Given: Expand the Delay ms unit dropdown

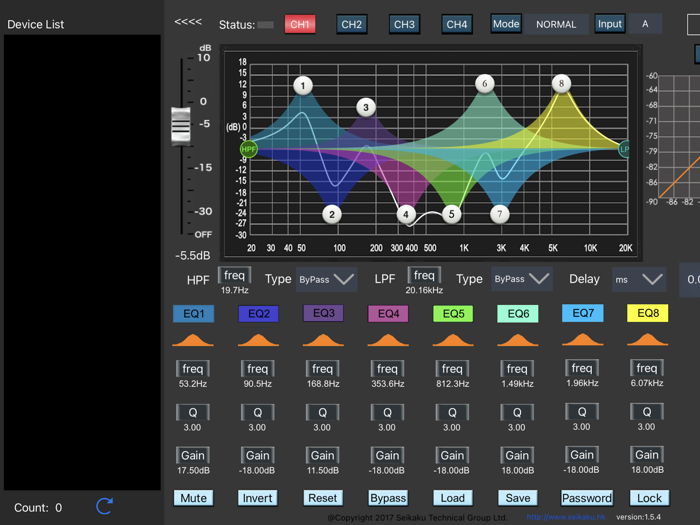Looking at the screenshot, I should 639,279.
